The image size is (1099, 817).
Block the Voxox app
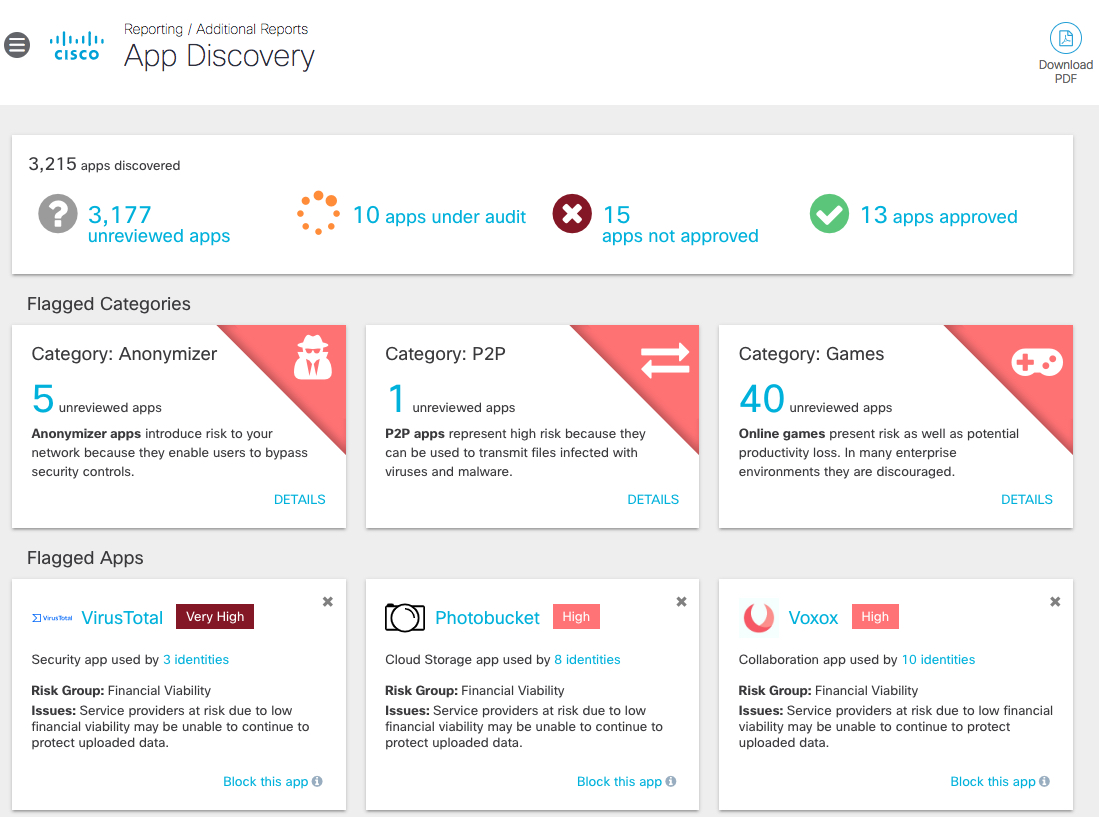(x=992, y=781)
